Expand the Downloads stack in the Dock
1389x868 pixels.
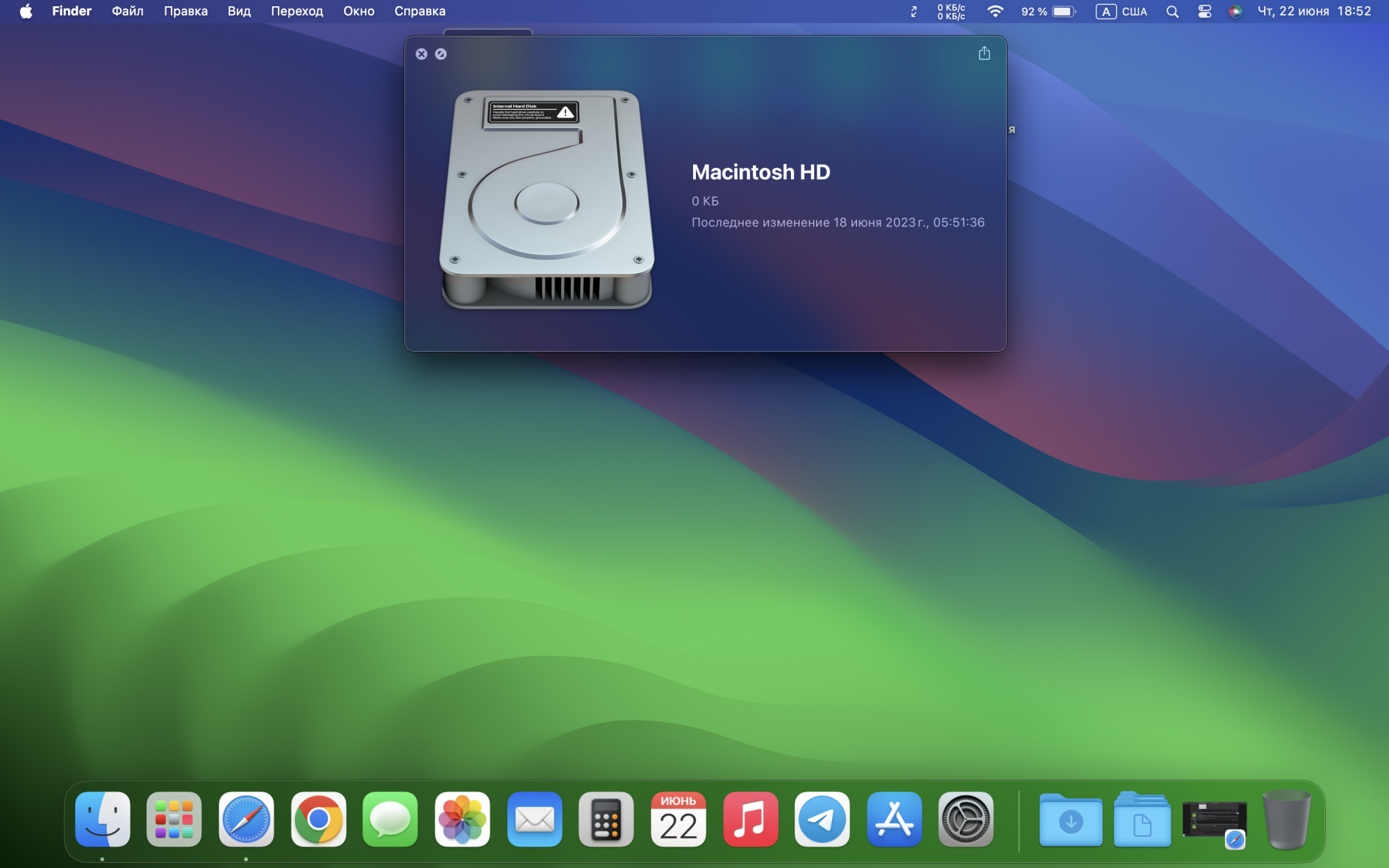pyautogui.click(x=1070, y=821)
